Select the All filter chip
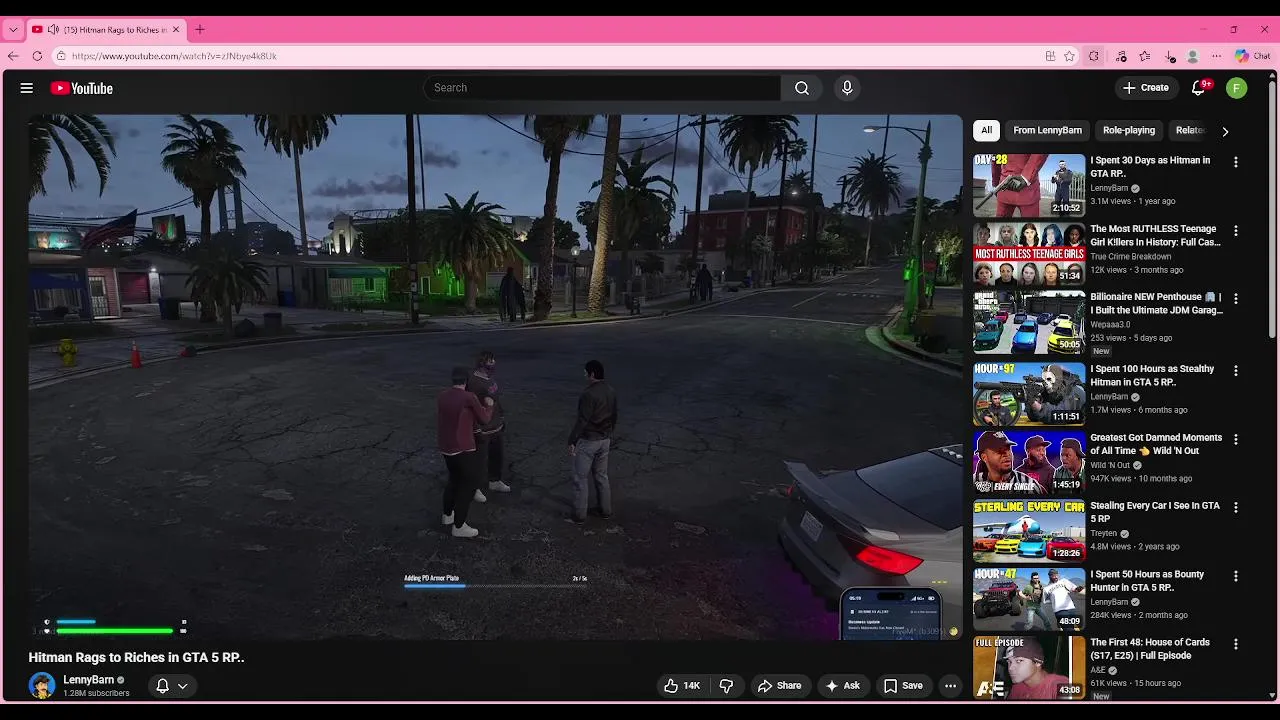The image size is (1280, 720). point(986,130)
